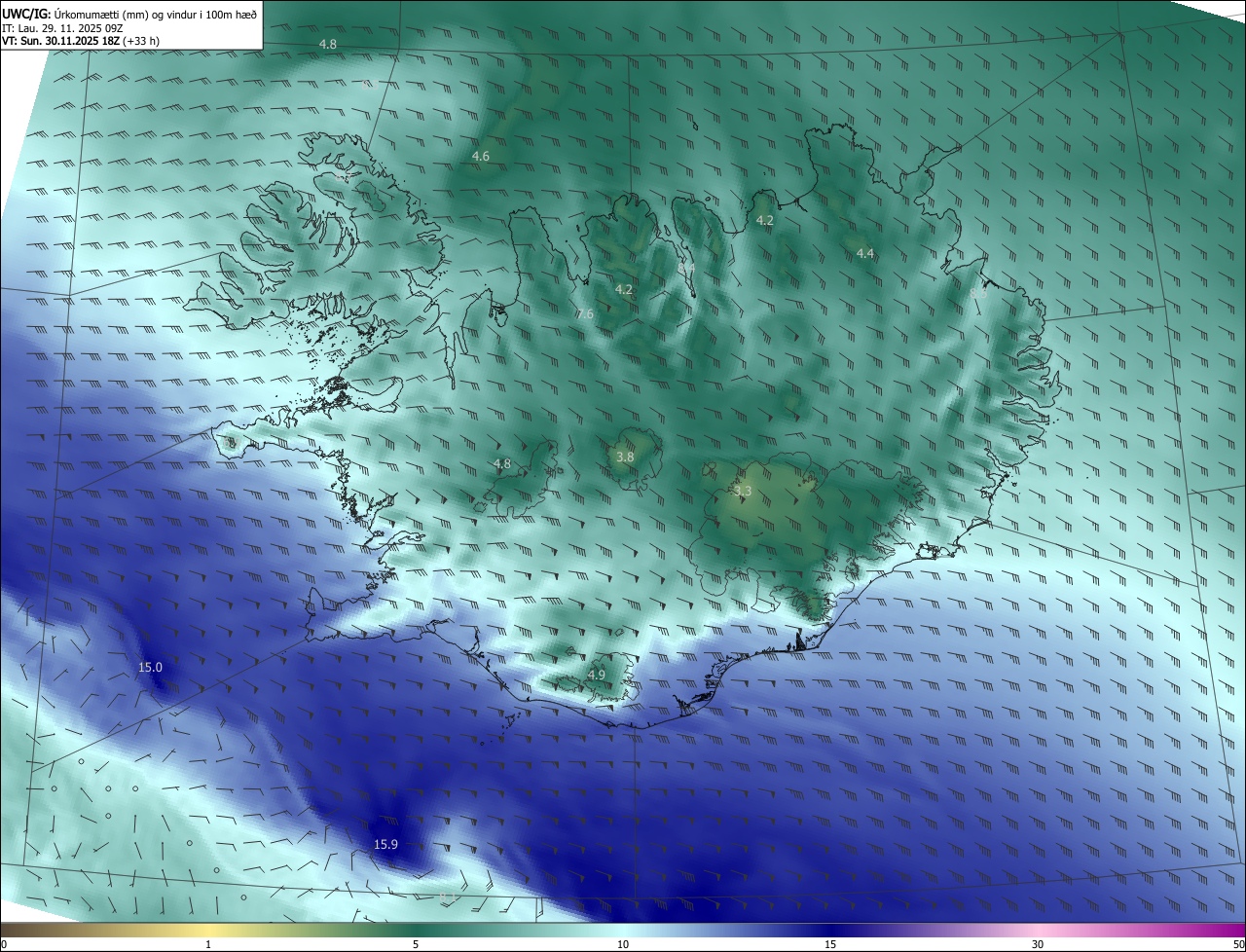Click the 7.6 value label on the map
Viewport: 1246px width, 952px height.
(x=584, y=313)
